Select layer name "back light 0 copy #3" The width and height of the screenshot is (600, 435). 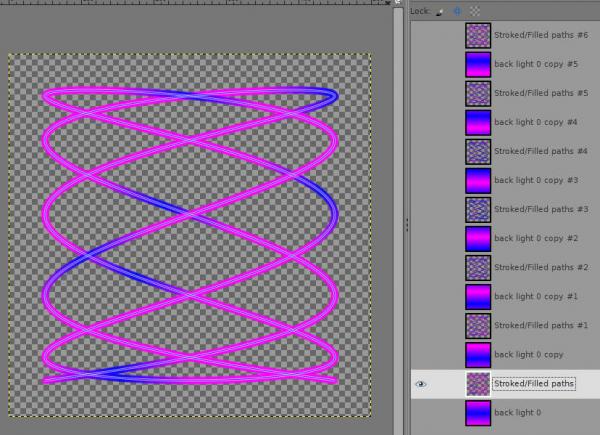click(x=536, y=181)
